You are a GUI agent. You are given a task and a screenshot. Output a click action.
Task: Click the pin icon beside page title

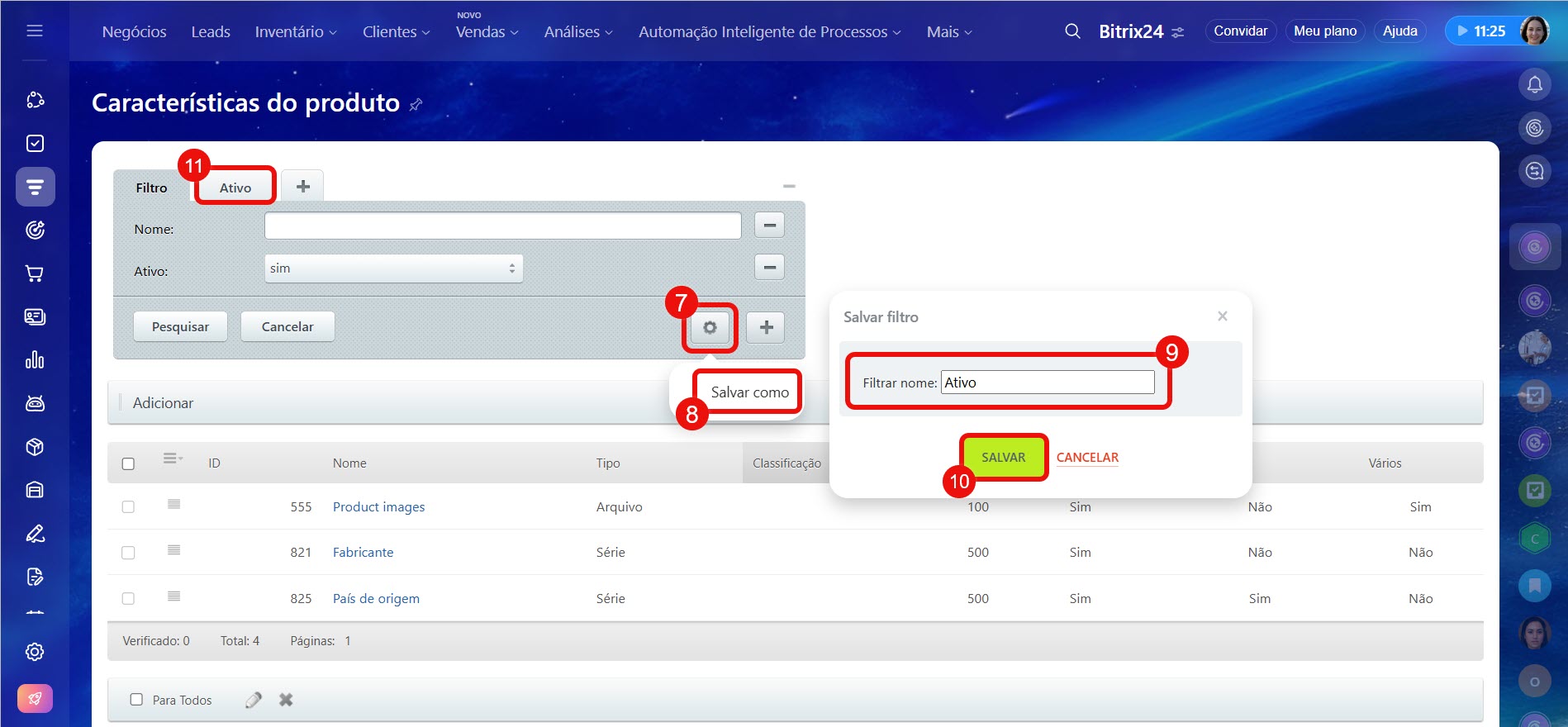click(416, 104)
